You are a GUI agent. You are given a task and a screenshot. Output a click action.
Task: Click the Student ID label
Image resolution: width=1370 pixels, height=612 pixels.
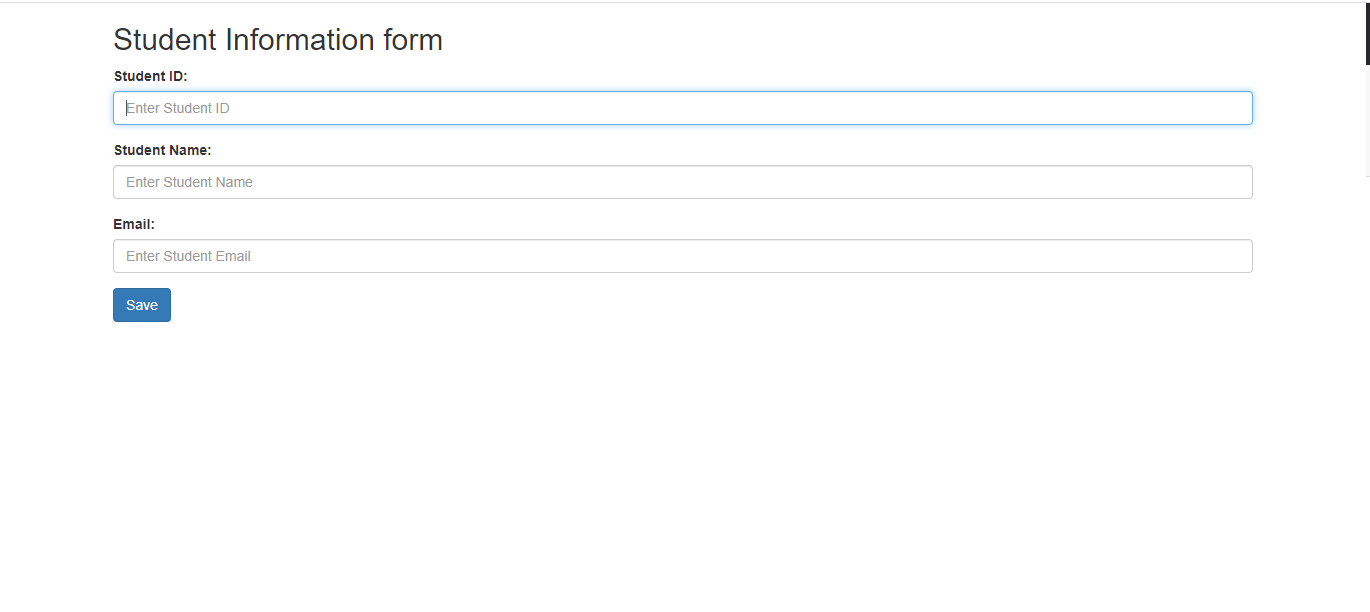point(150,76)
